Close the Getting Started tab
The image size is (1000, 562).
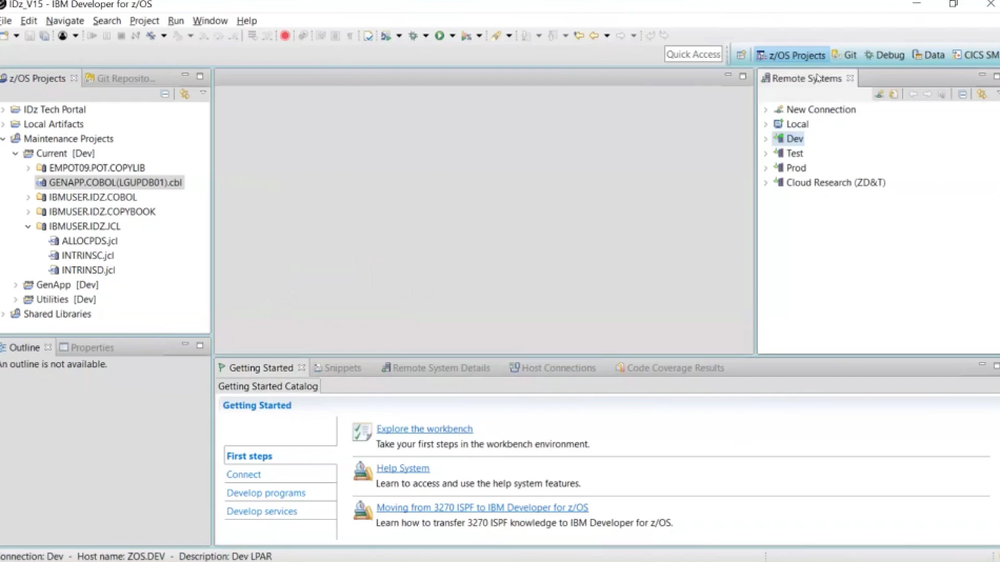(x=301, y=367)
